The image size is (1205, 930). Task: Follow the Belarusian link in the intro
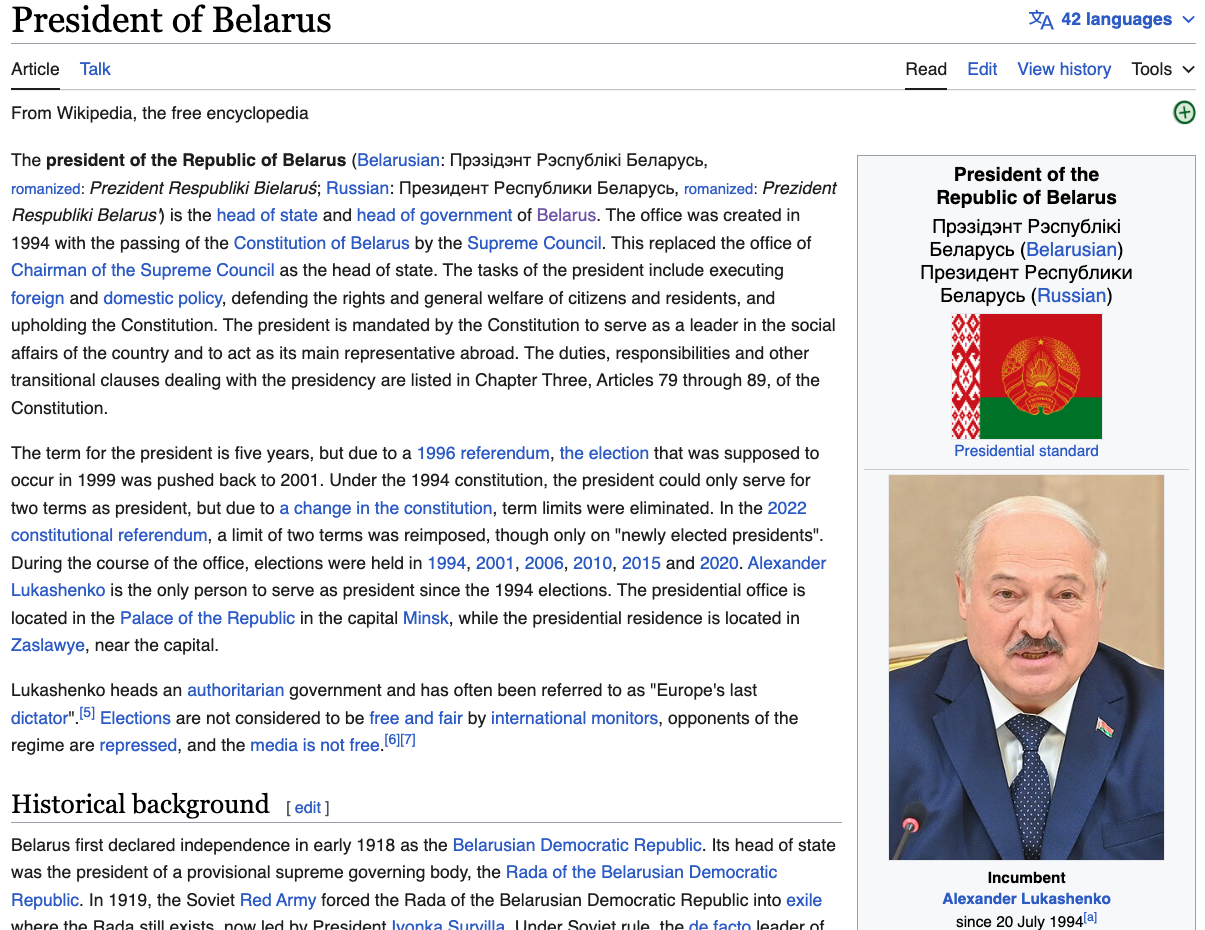(x=398, y=160)
